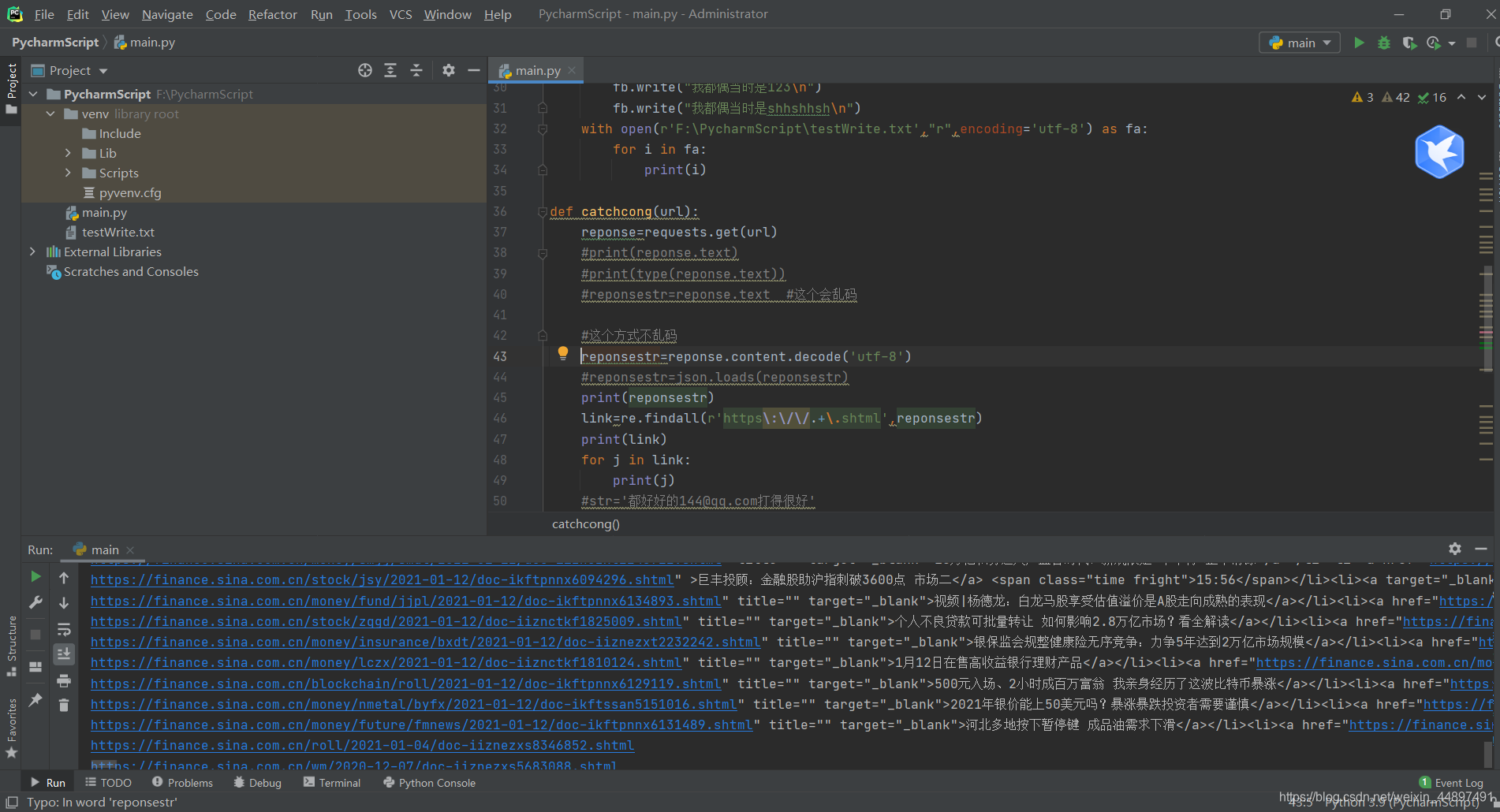1500x812 pixels.
Task: Move down the stack trace arrow
Action: tap(64, 602)
